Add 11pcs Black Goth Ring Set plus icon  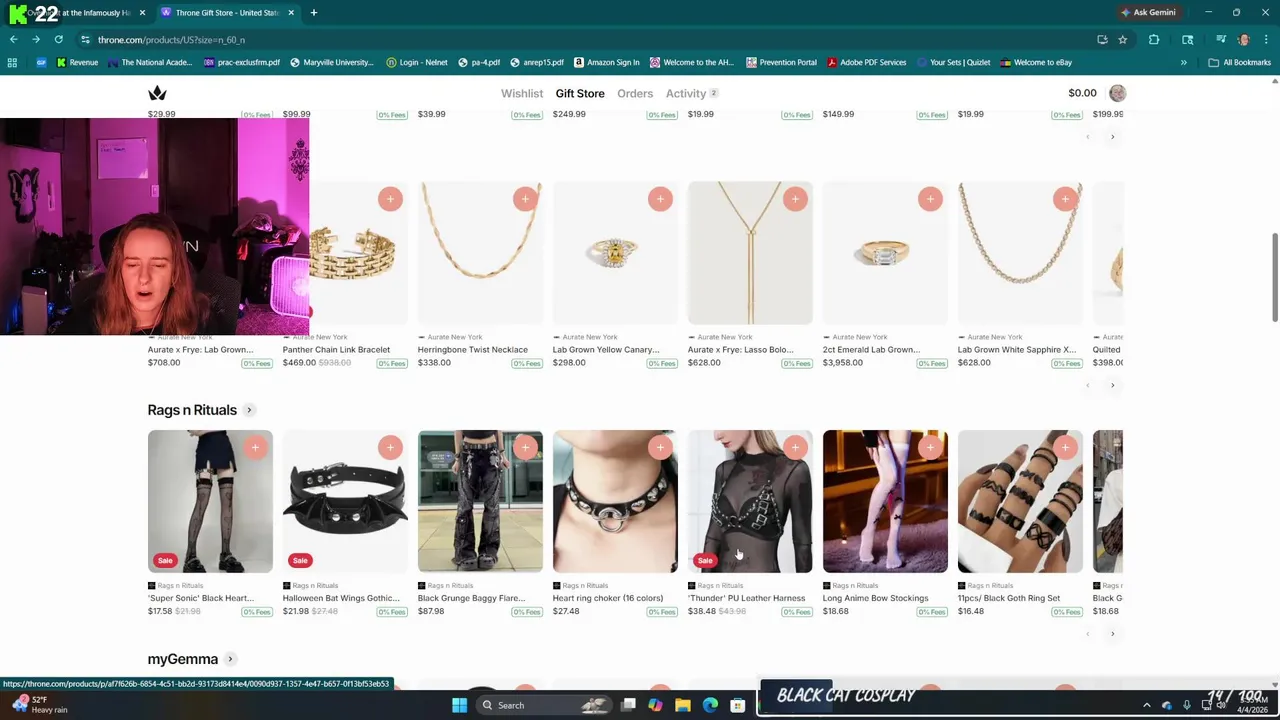point(1065,448)
